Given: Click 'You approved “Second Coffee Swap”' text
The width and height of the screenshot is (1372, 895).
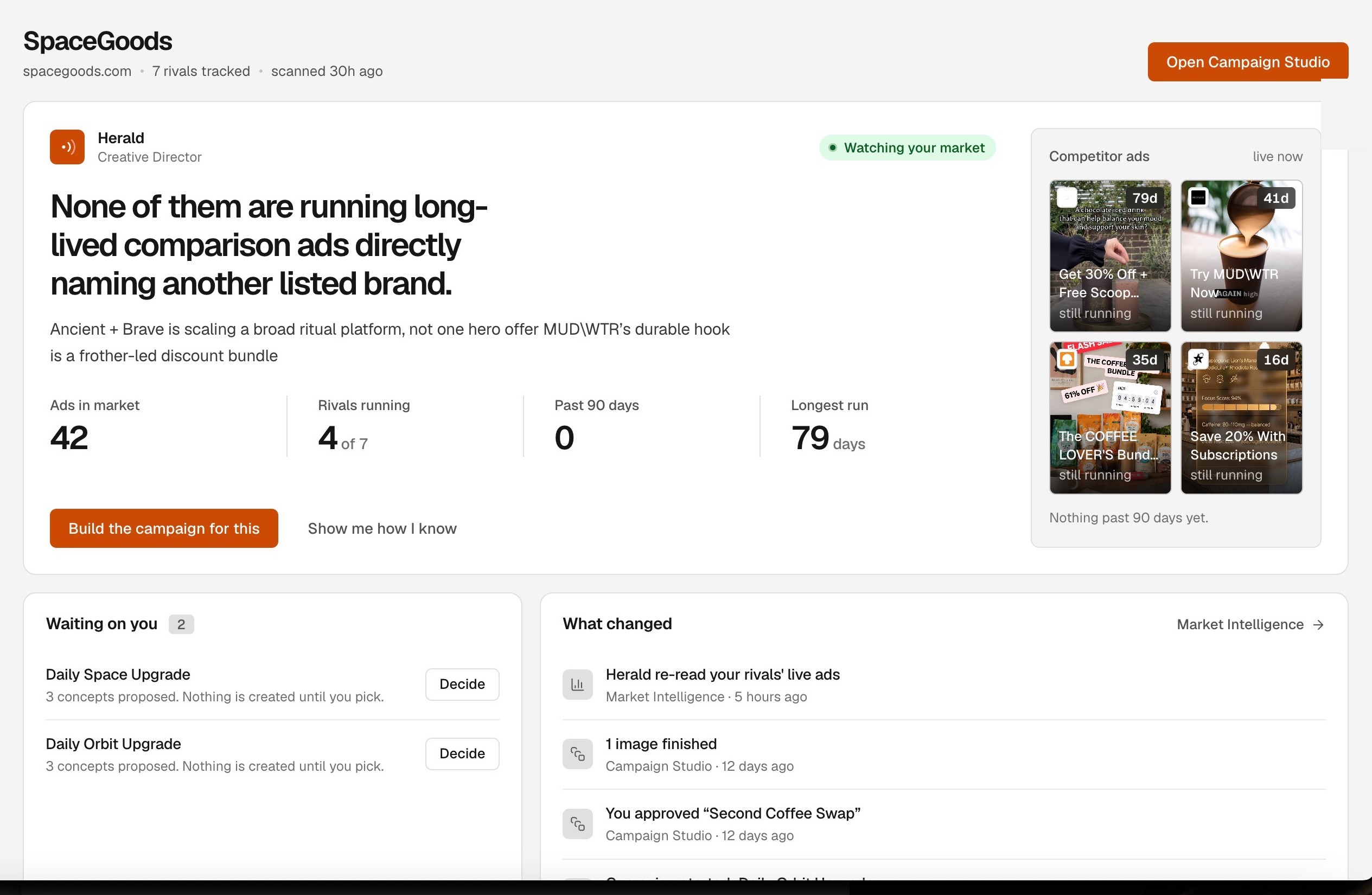Looking at the screenshot, I should [x=733, y=813].
